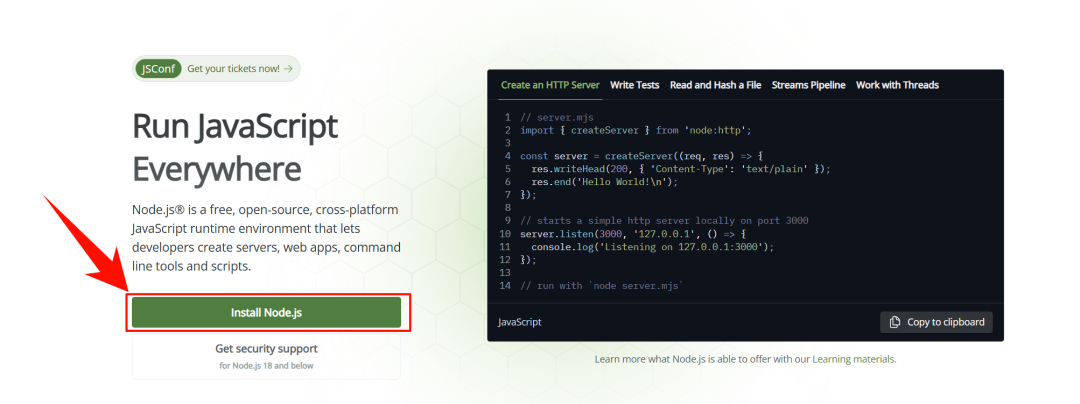Follow the Get your tickets now link
The image size is (1080, 404).
pyautogui.click(x=233, y=69)
